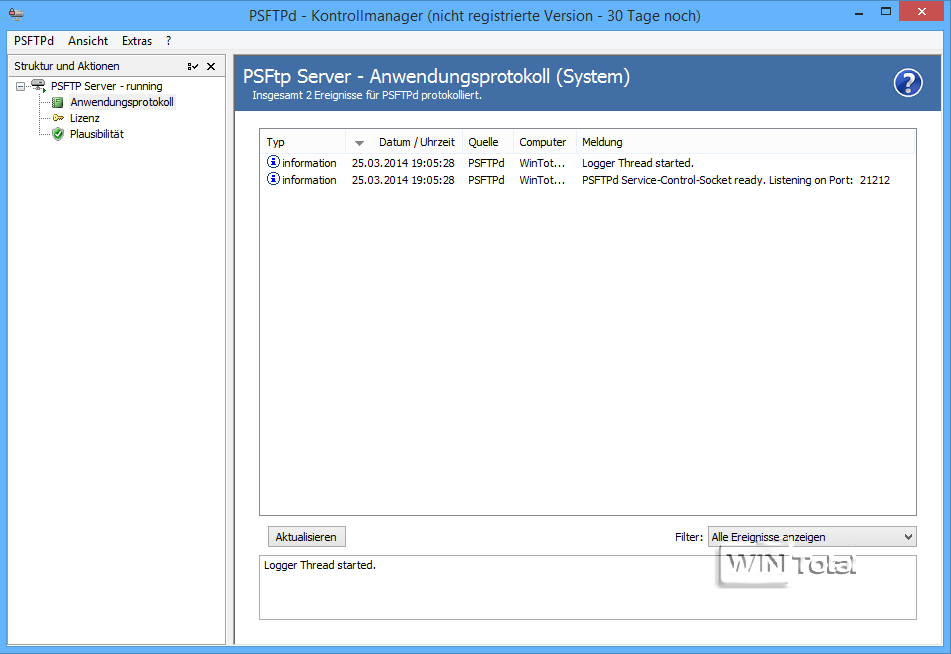Click the message detail text box

pos(588,587)
